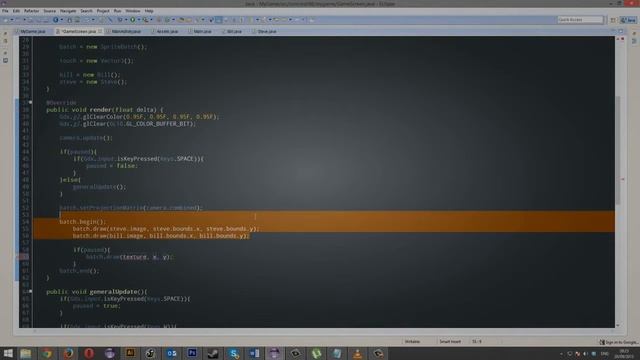Screen dimensions: 640x360
Task: Switch to the Assets.java editor tab
Action: 165,31
